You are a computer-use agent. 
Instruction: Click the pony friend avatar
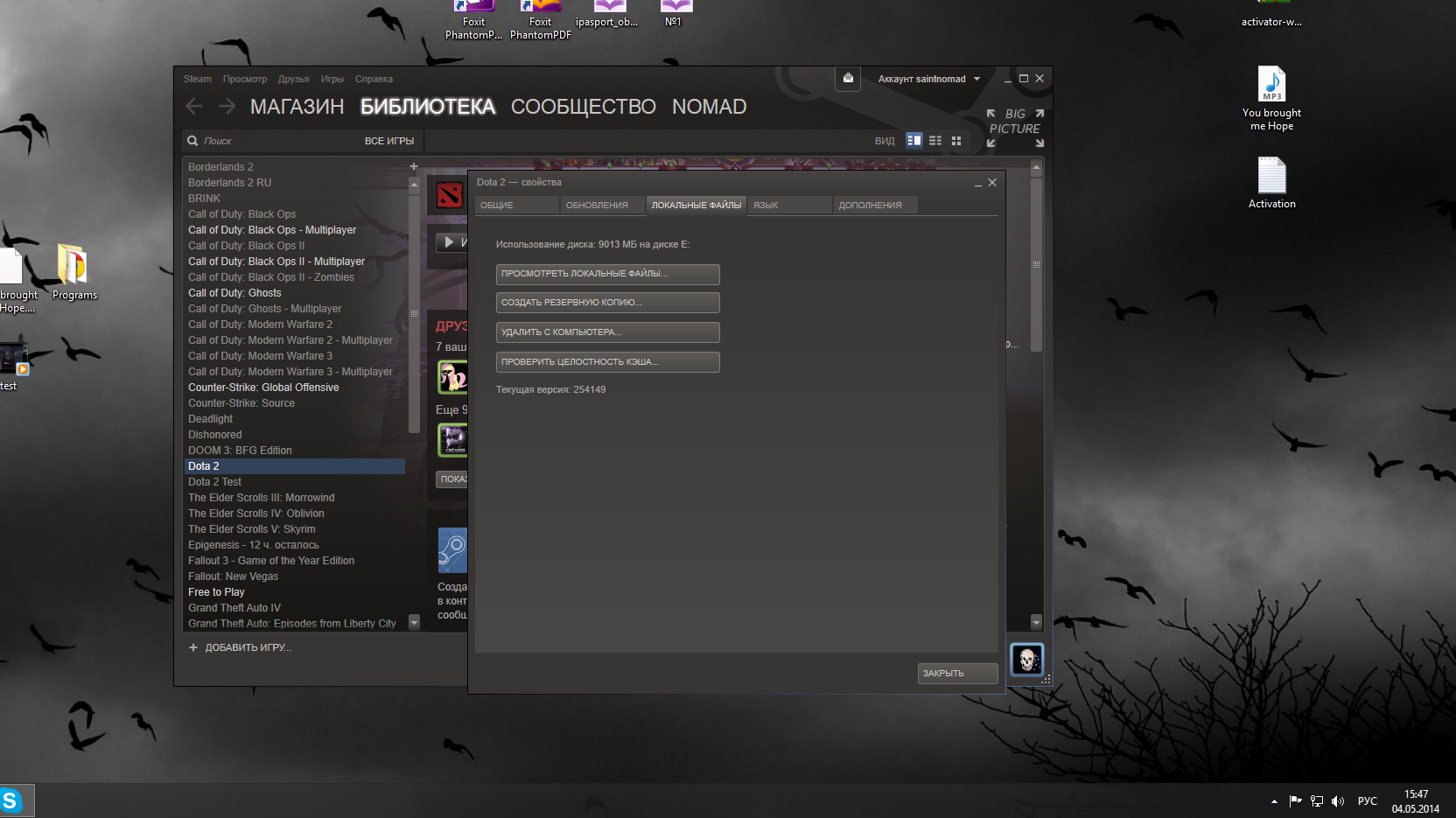coord(452,378)
